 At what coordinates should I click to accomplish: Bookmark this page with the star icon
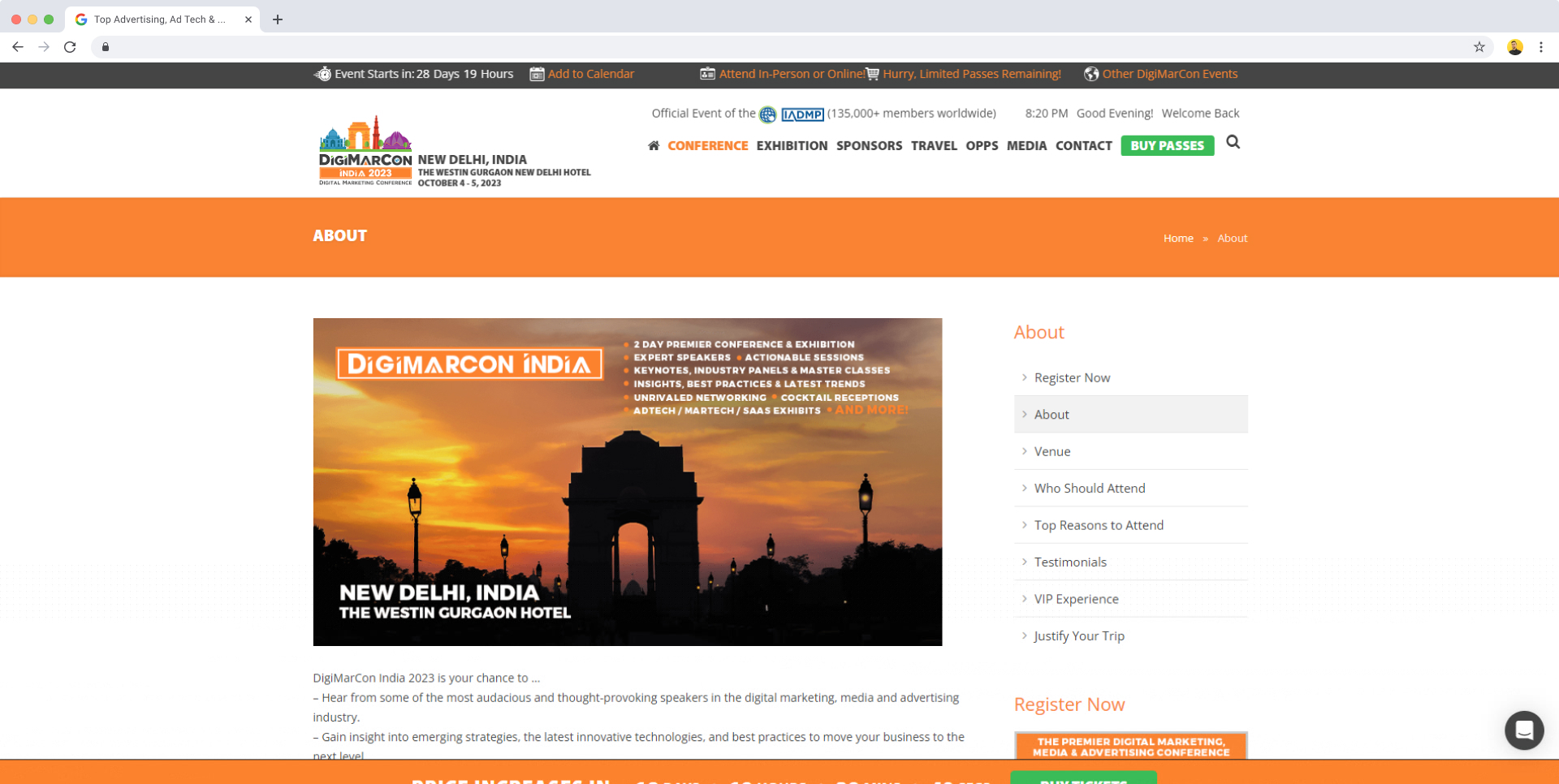tap(1479, 47)
